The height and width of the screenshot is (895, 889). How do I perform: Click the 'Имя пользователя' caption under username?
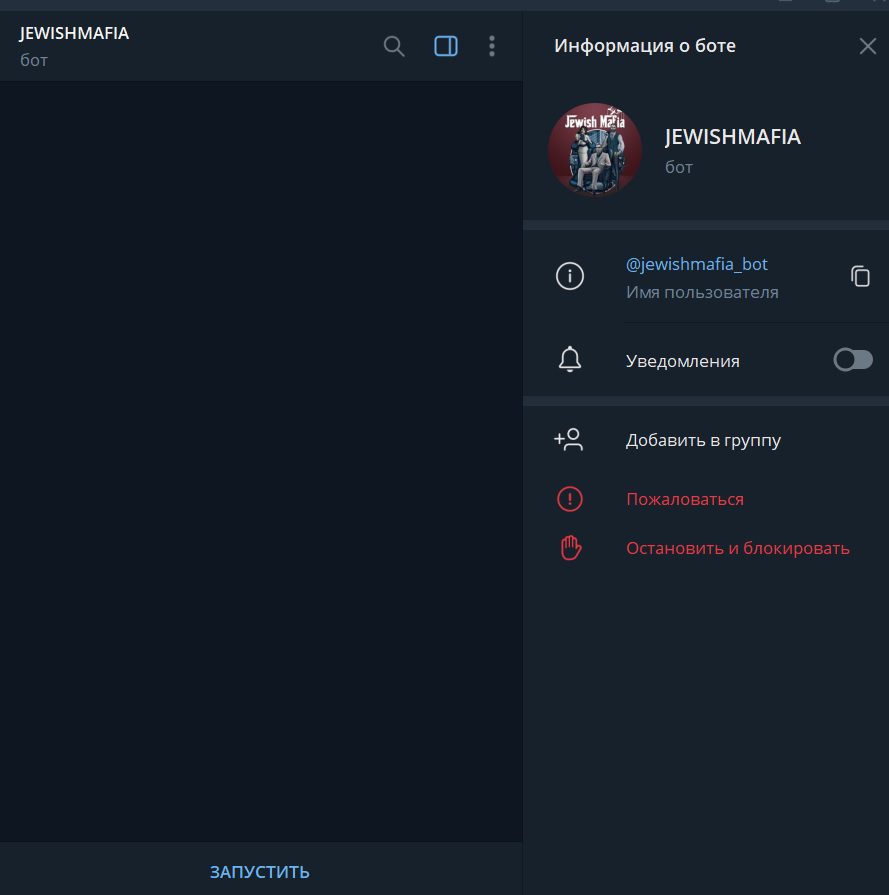pos(702,293)
